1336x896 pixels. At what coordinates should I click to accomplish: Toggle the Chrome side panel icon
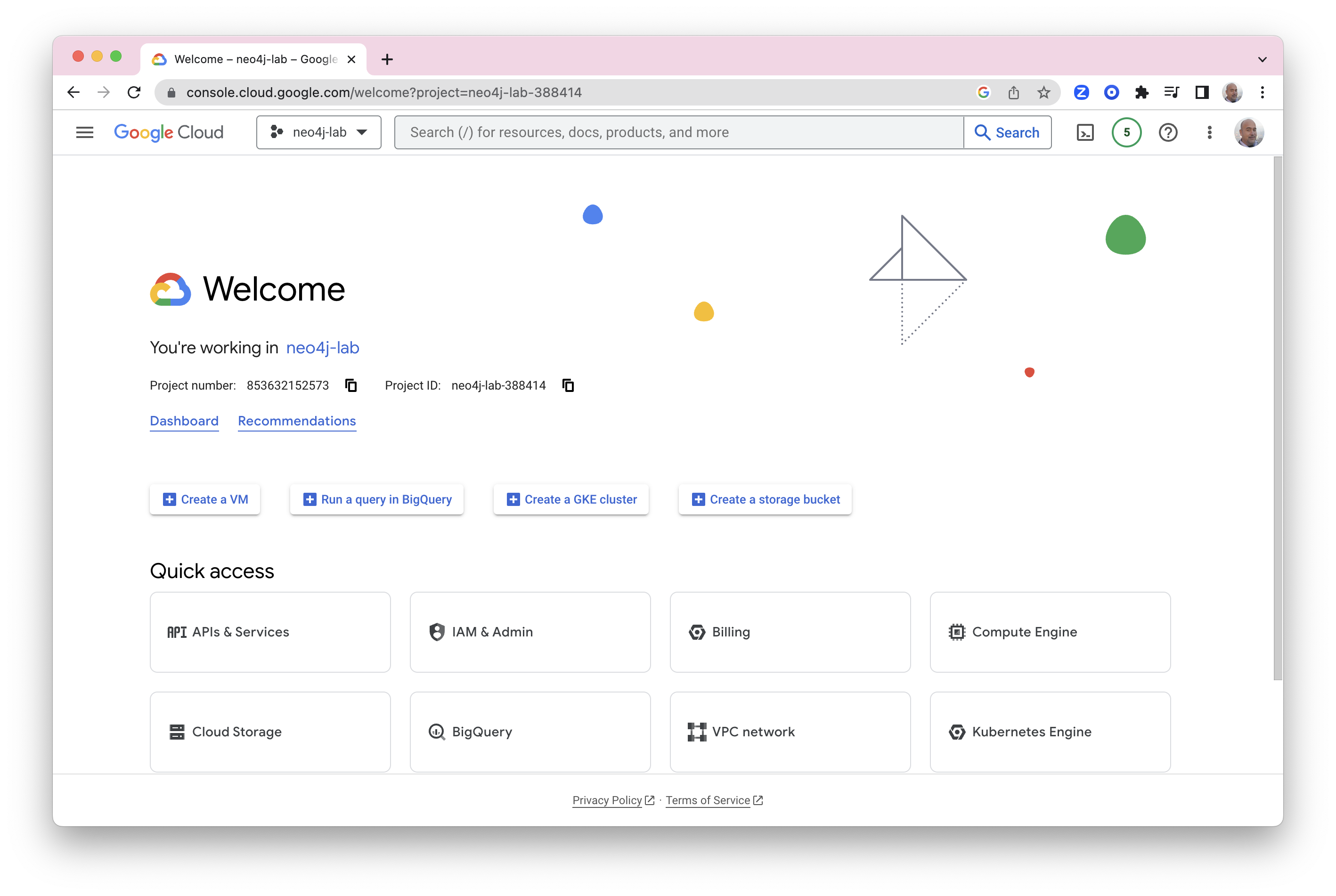[x=1201, y=93]
